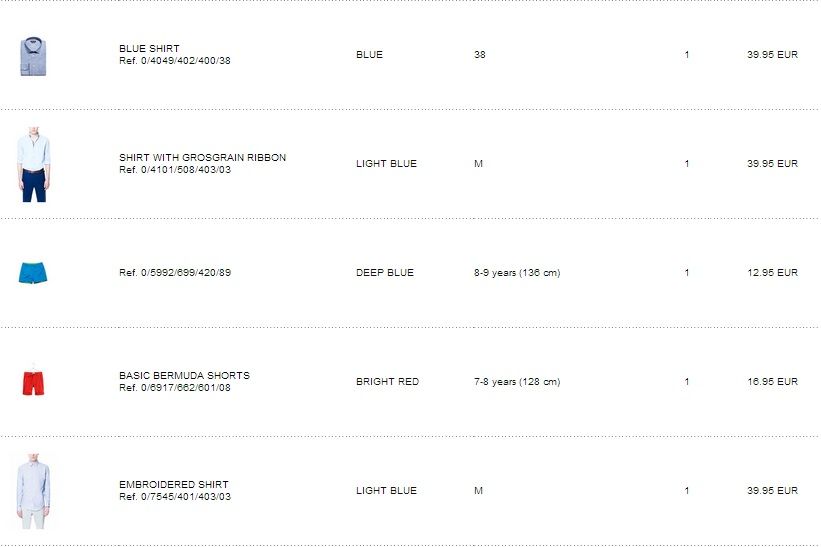821x547 pixels.
Task: Click the blue shirt product thumbnail
Action: (33, 55)
